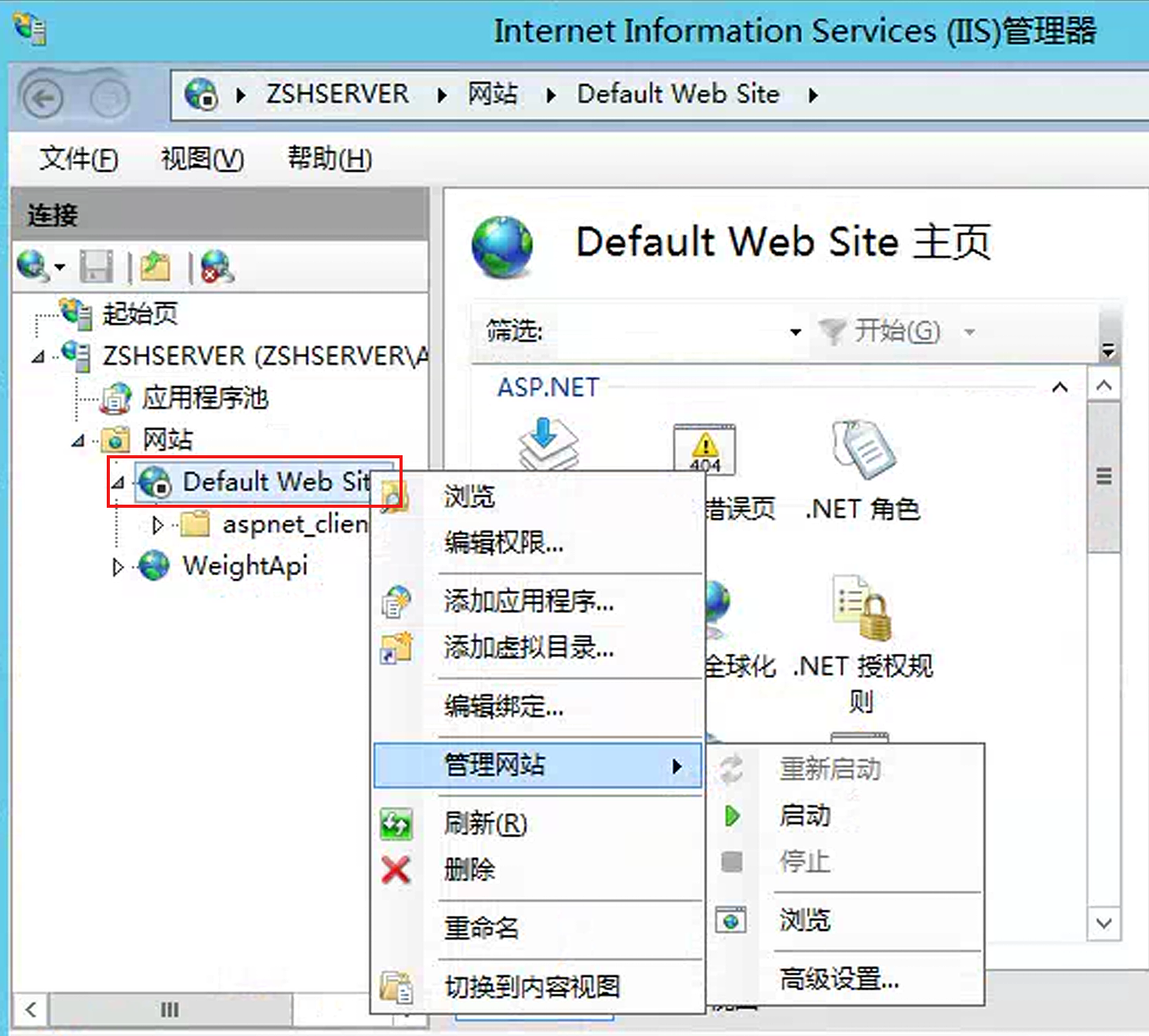This screenshot has width=1149, height=1036.
Task: Click the 浏览 icon in the context menu
Action: 395,496
